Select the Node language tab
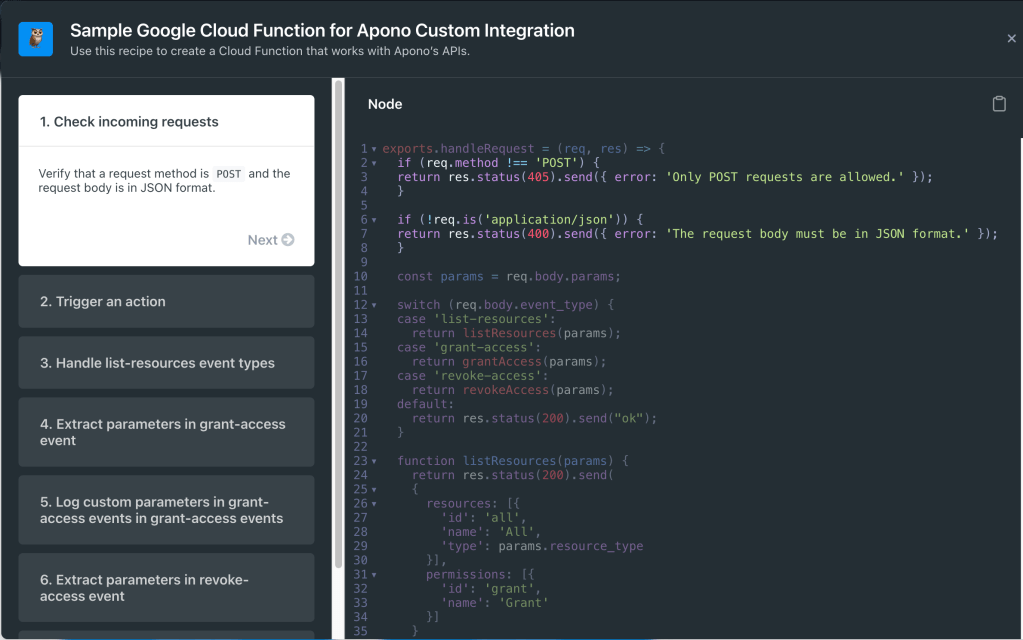The image size is (1023, 640). tap(385, 104)
